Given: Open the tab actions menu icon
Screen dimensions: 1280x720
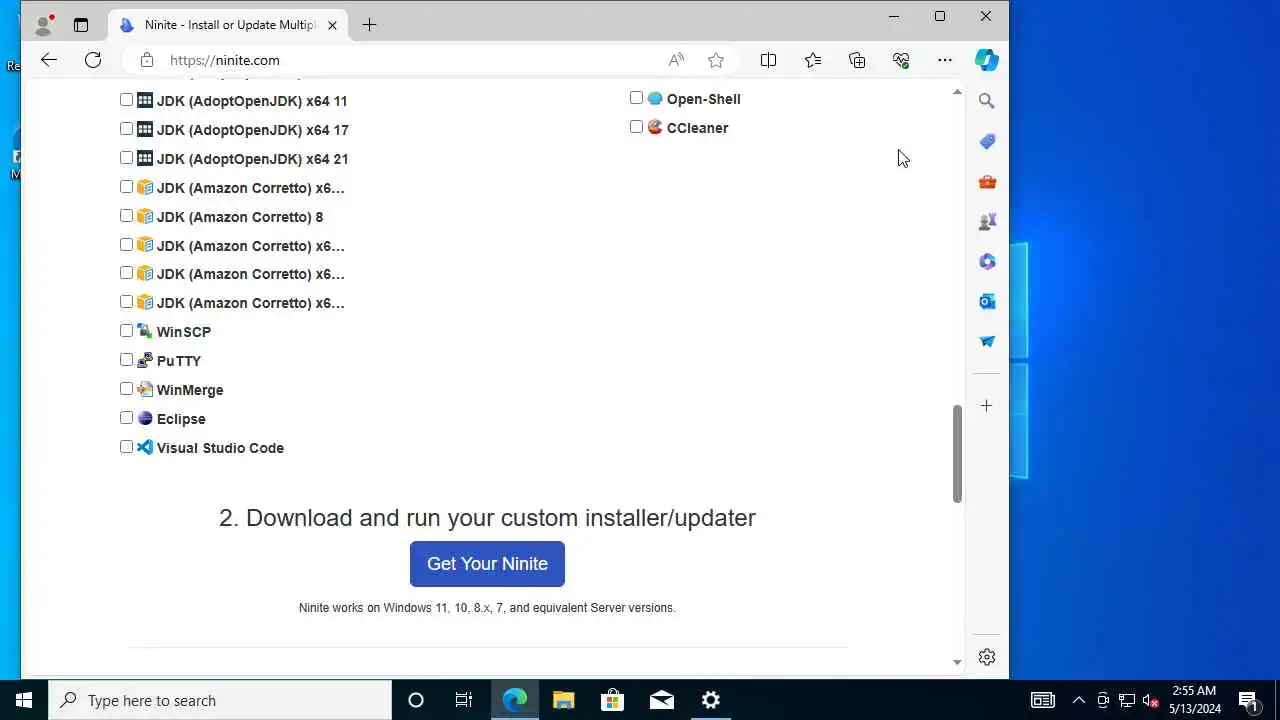Looking at the screenshot, I should (x=81, y=25).
